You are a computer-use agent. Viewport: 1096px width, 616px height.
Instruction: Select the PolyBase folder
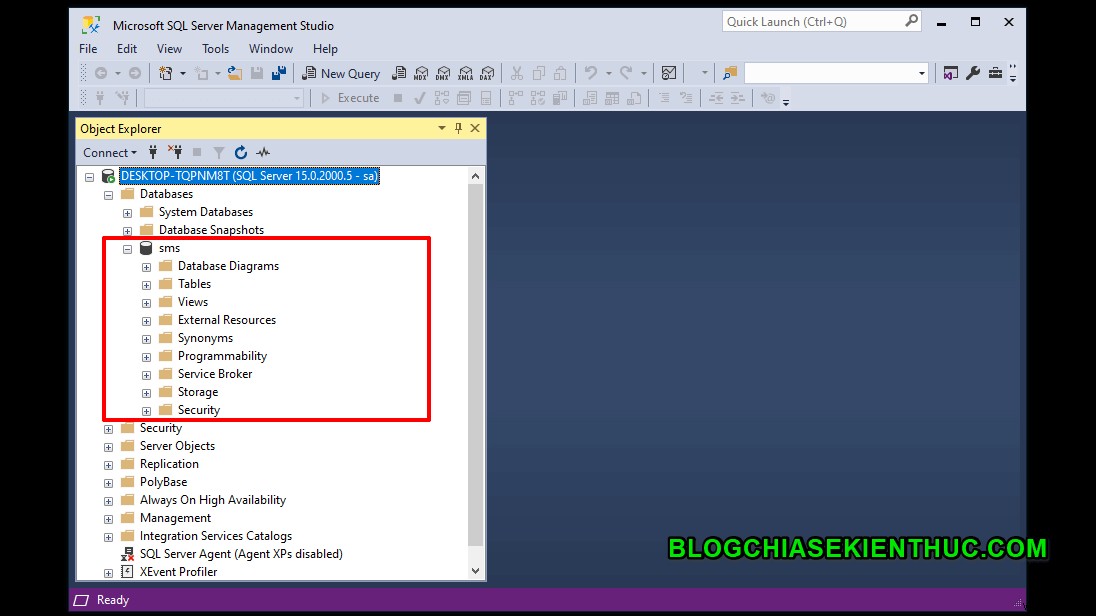pos(164,482)
